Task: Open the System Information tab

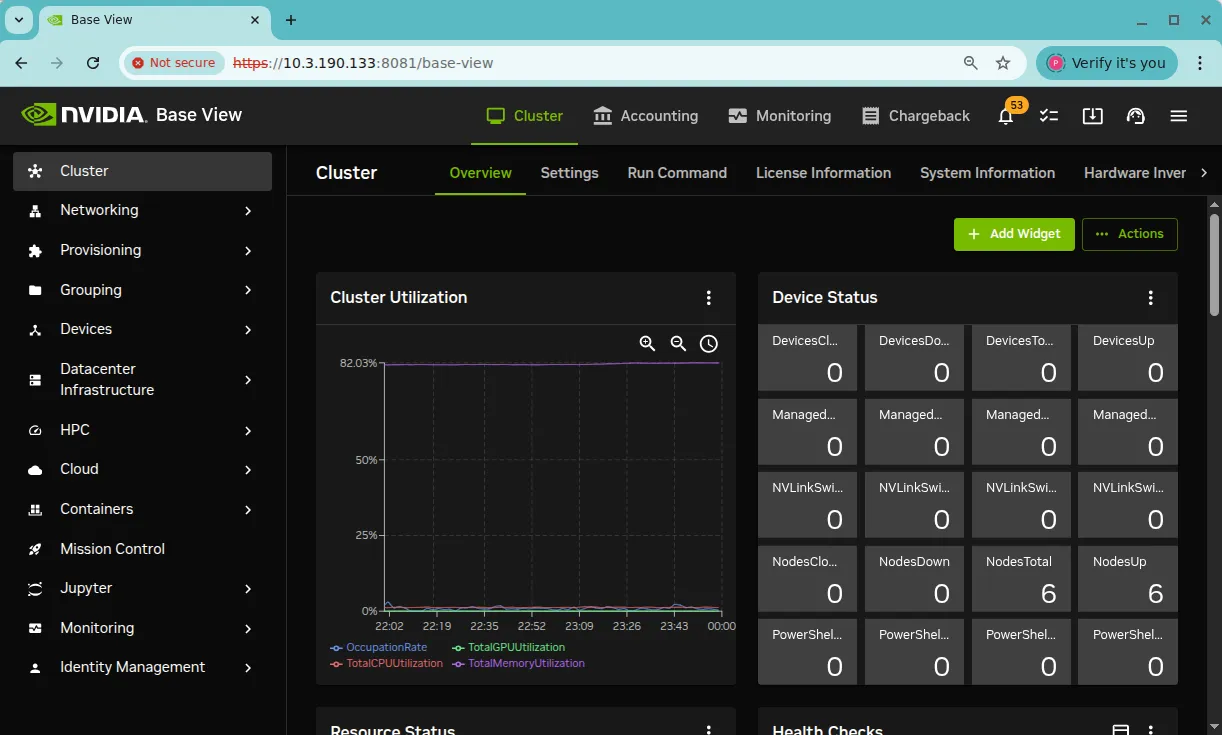Action: click(x=987, y=173)
